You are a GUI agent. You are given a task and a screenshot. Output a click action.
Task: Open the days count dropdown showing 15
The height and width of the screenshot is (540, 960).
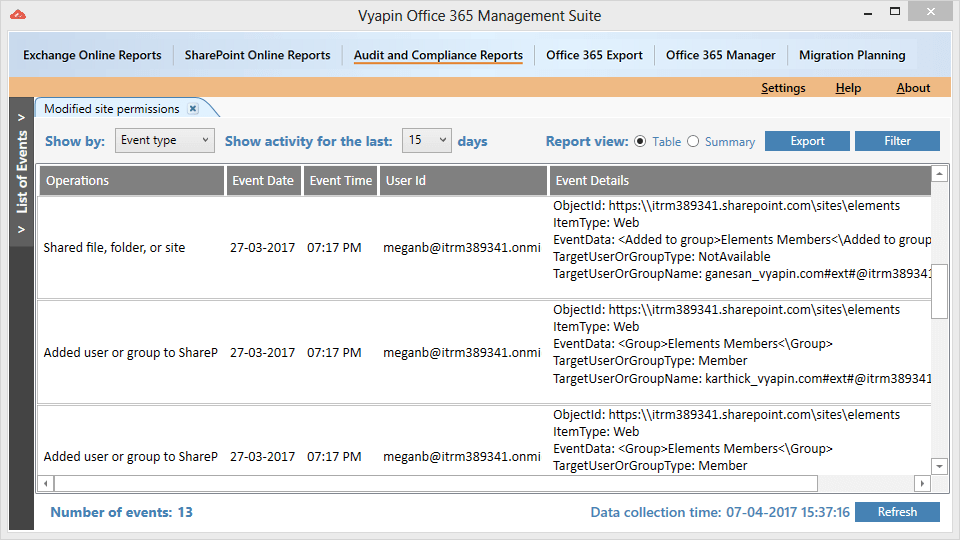point(427,140)
